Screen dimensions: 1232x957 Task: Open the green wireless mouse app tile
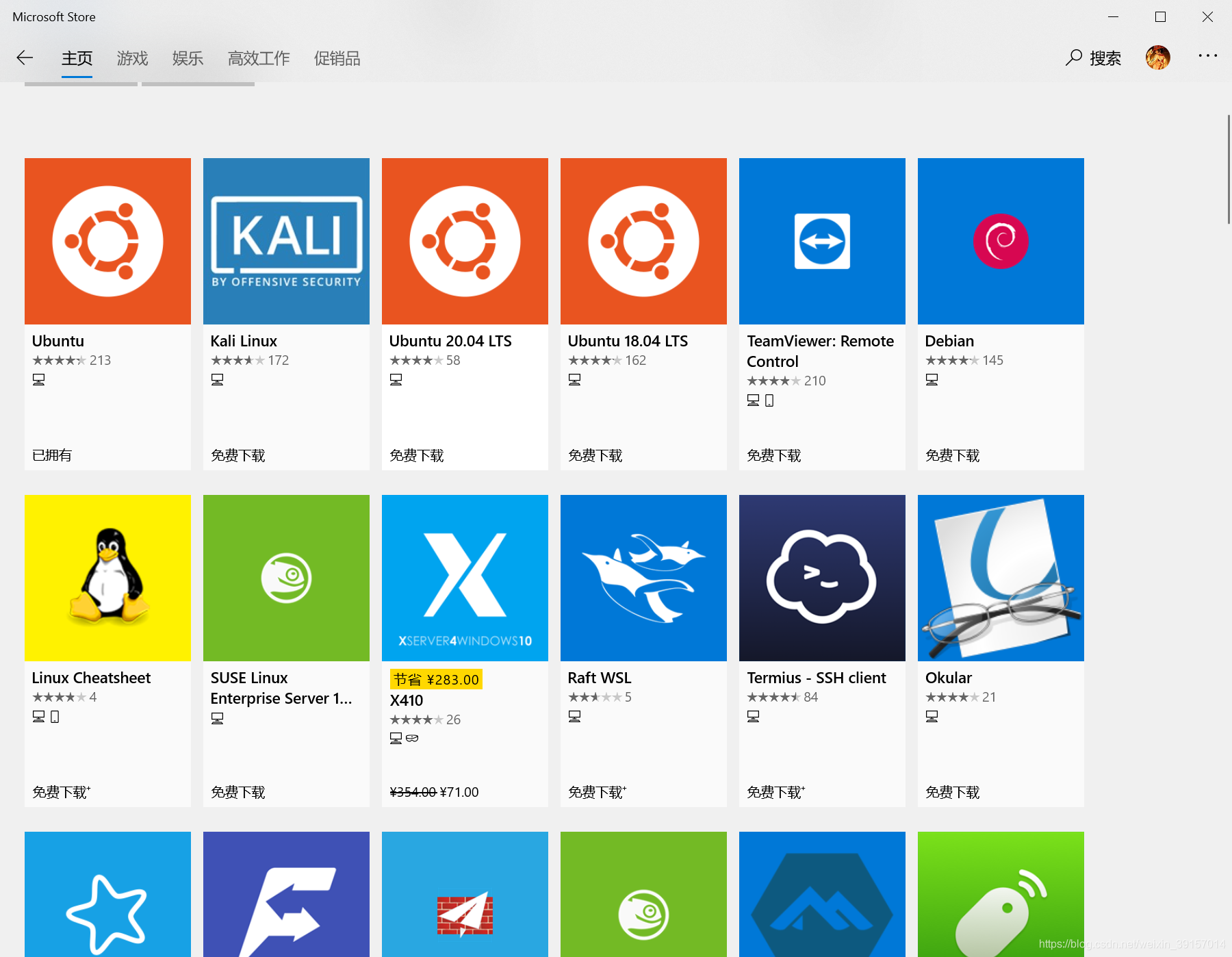(x=1001, y=894)
